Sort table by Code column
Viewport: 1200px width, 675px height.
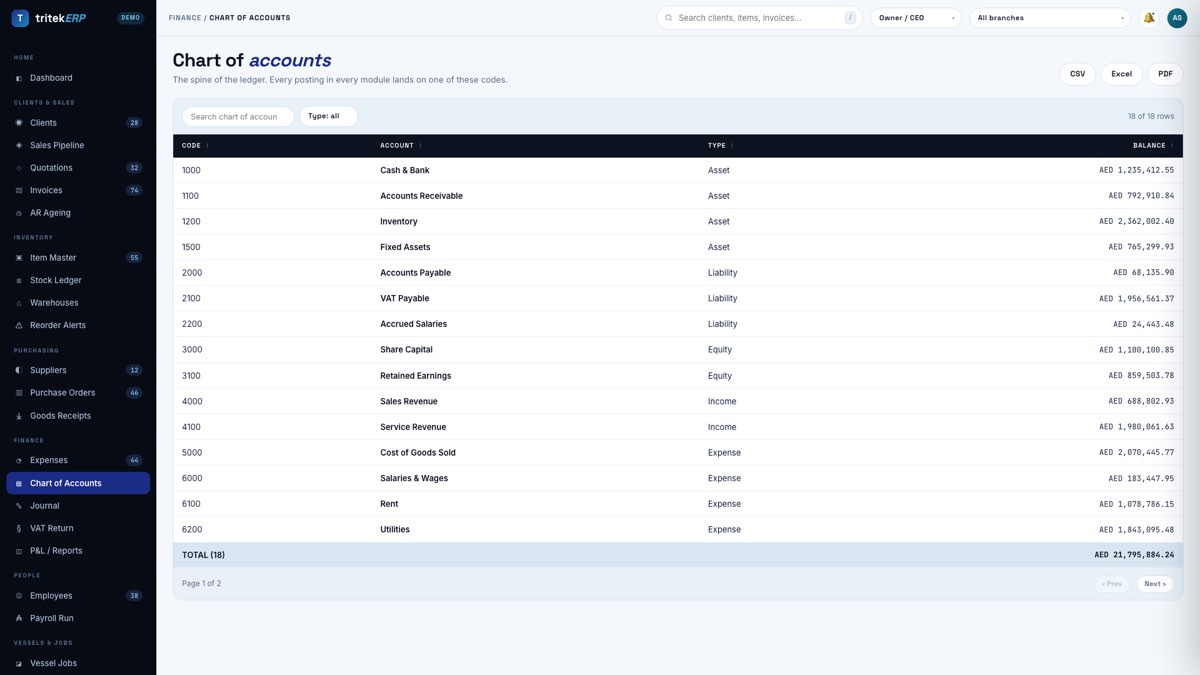pyautogui.click(x=195, y=146)
